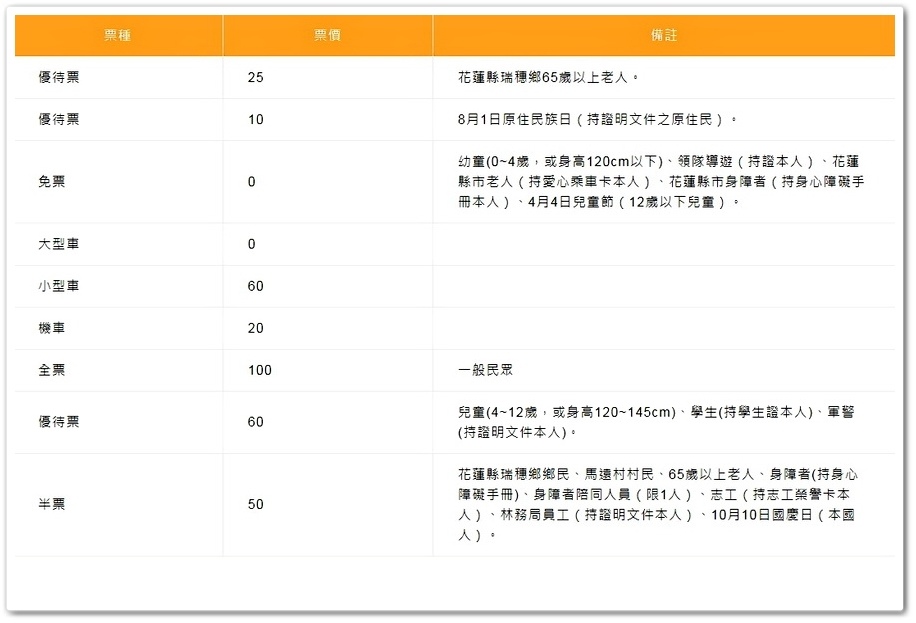Click the 票種 column header
Image resolution: width=916 pixels, height=623 pixels.
pyautogui.click(x=117, y=35)
